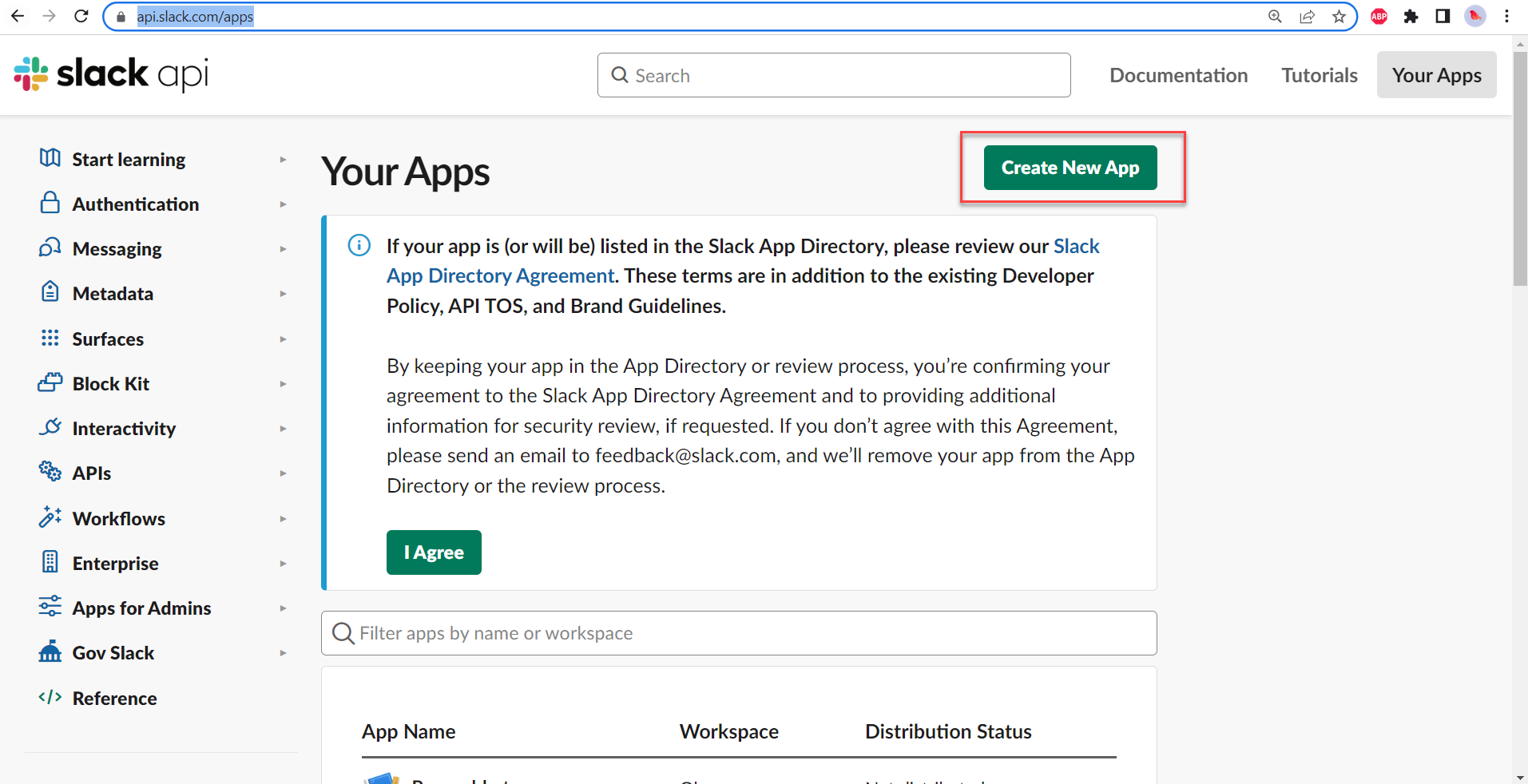Expand Authentication section arrow
This screenshot has width=1528, height=784.
[x=283, y=204]
